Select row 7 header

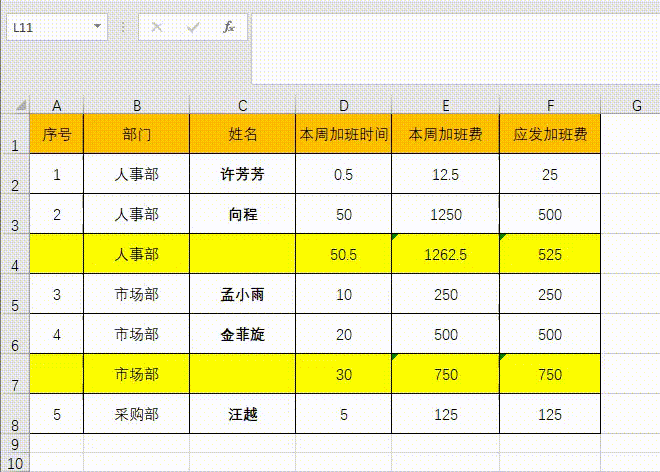(15, 373)
